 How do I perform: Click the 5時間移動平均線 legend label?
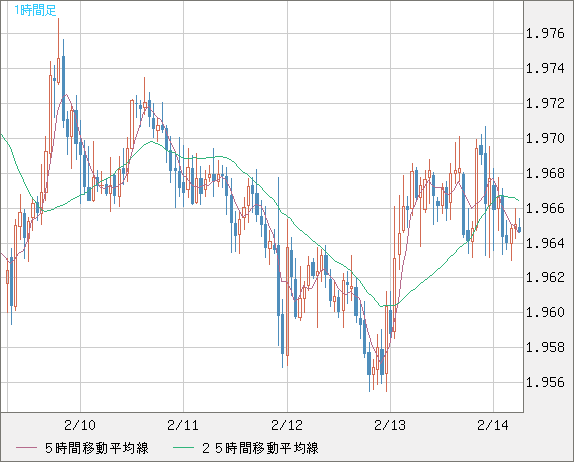point(97,448)
